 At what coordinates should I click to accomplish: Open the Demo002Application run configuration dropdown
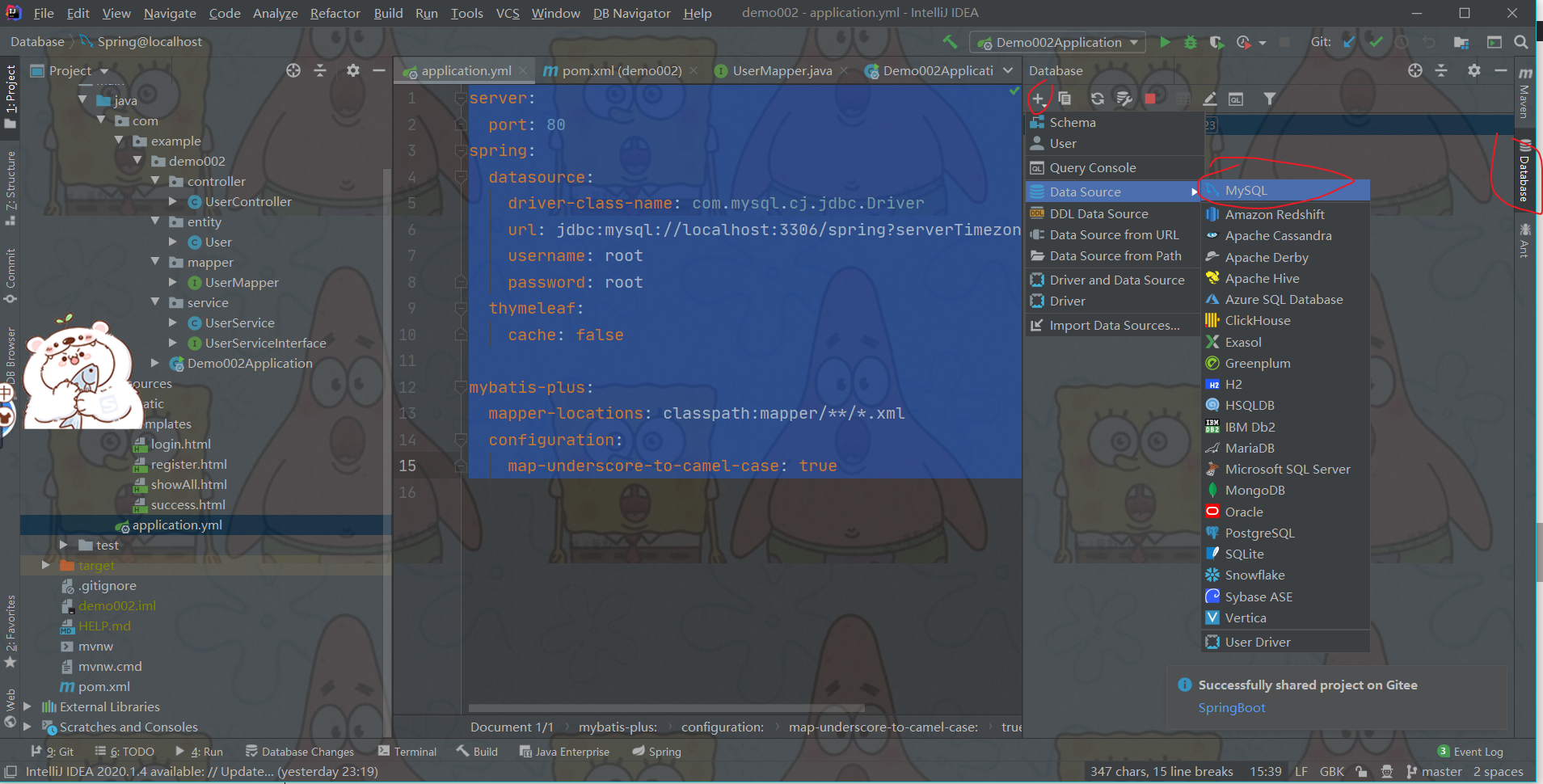point(1058,42)
